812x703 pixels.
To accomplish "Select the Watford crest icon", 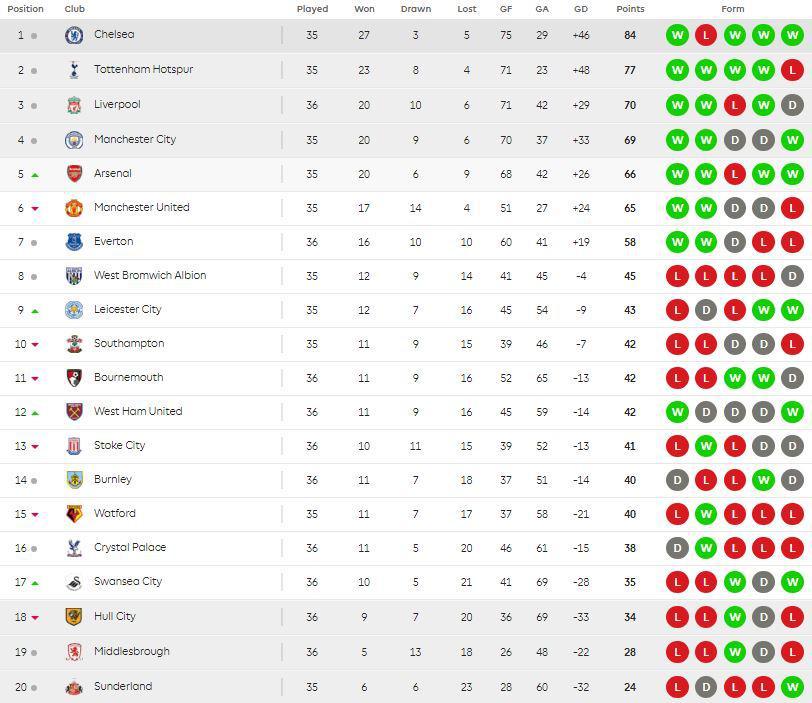I will 74,514.
